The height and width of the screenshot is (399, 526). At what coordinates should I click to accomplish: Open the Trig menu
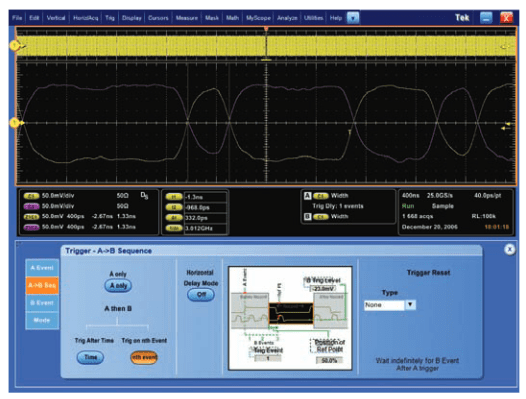click(x=110, y=18)
